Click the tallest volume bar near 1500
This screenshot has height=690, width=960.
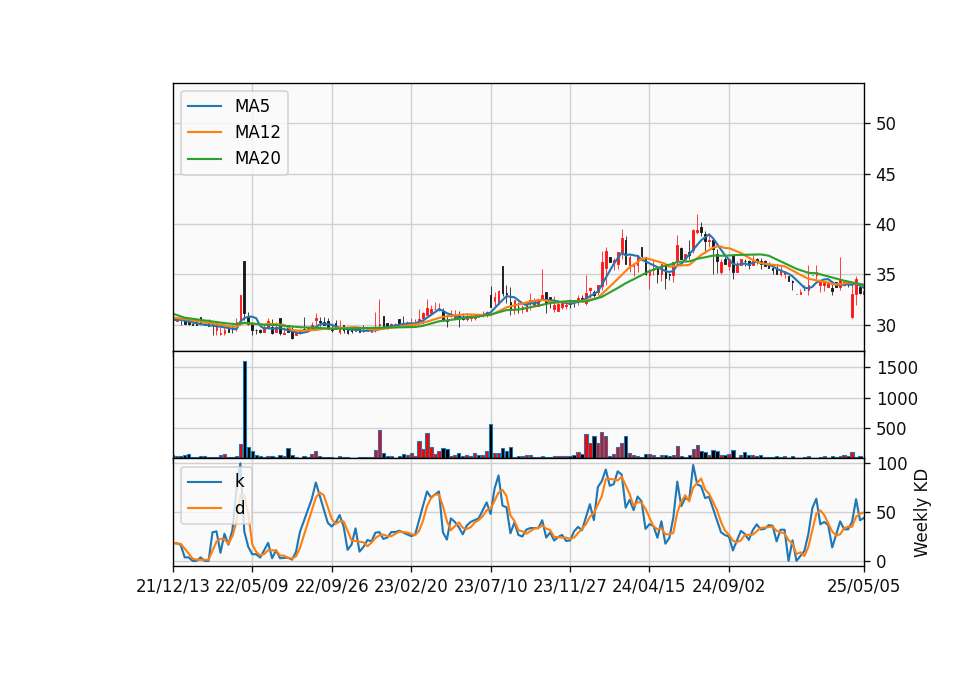tap(245, 410)
